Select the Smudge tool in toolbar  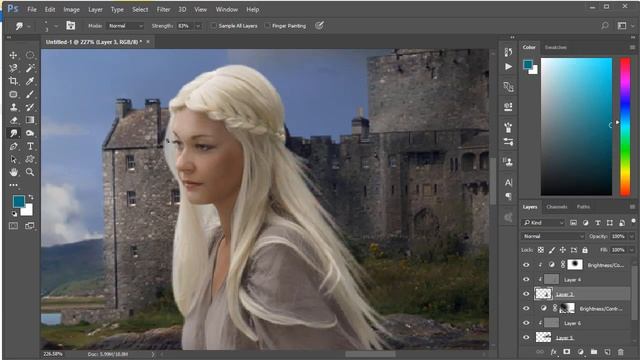tap(13, 133)
